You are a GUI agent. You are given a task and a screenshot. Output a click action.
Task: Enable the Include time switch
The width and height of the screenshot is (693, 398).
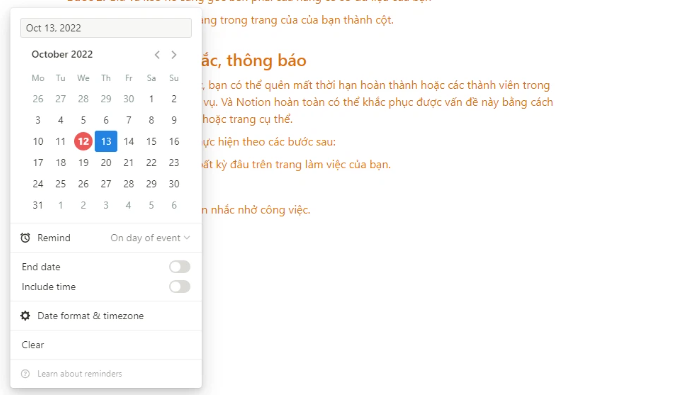[x=179, y=287]
